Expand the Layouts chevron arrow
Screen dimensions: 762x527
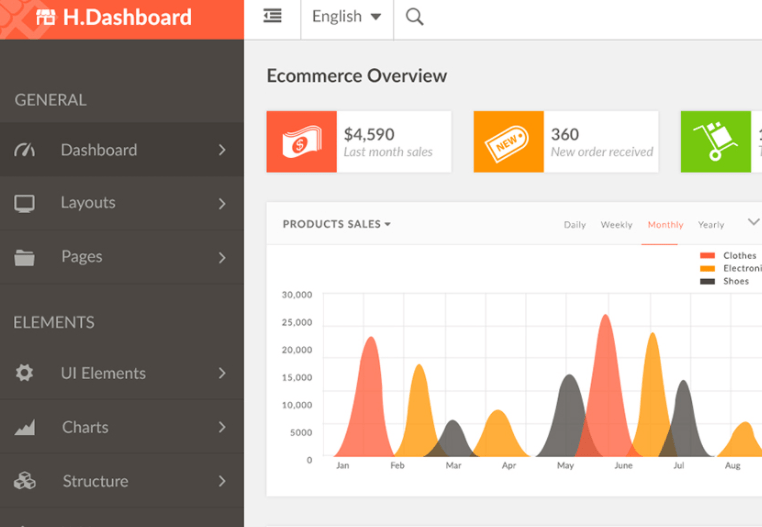point(222,203)
